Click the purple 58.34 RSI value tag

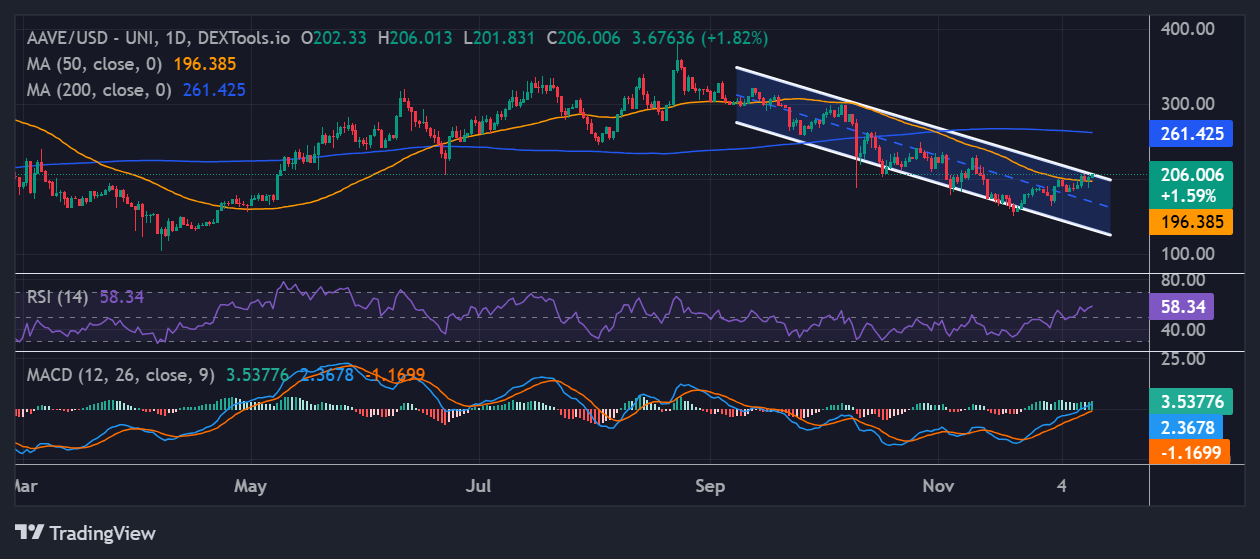tap(1181, 307)
